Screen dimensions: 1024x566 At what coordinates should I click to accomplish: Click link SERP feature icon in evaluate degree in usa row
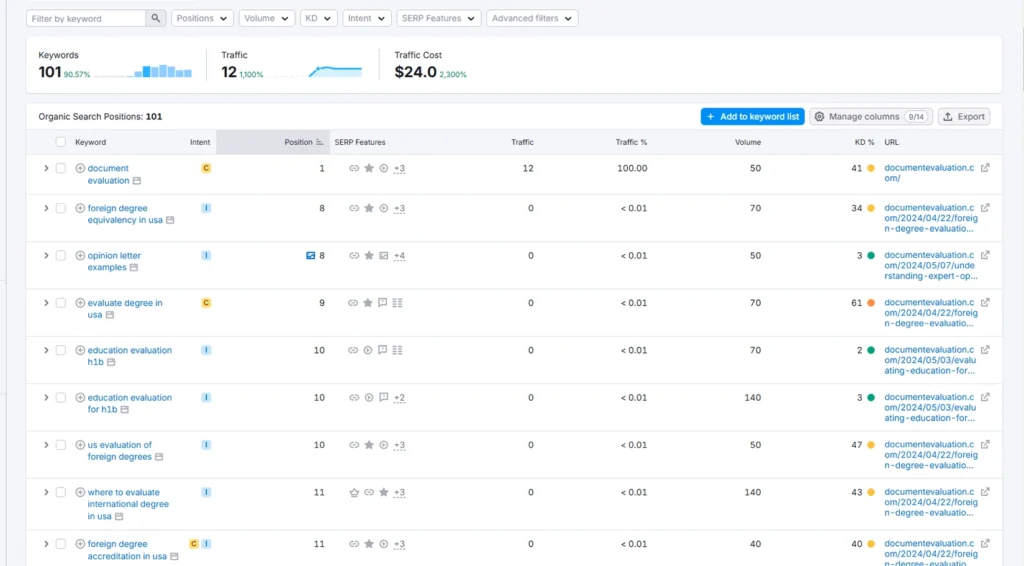353,303
